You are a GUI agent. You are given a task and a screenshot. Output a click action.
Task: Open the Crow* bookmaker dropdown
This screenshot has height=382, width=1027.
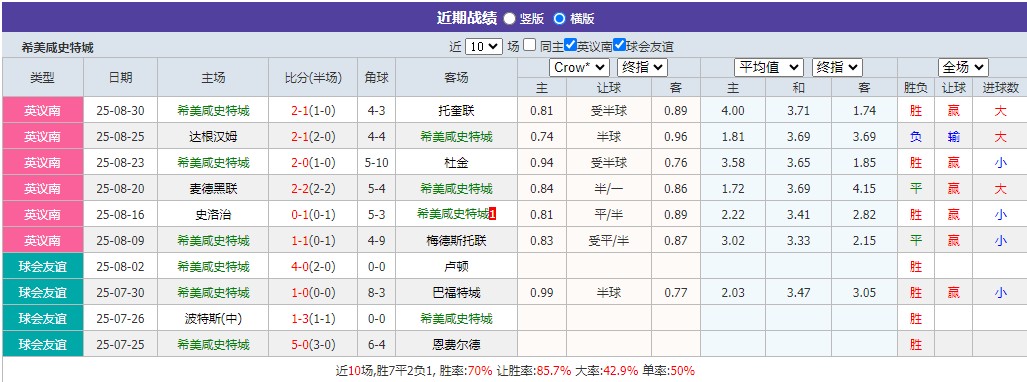[x=580, y=67]
